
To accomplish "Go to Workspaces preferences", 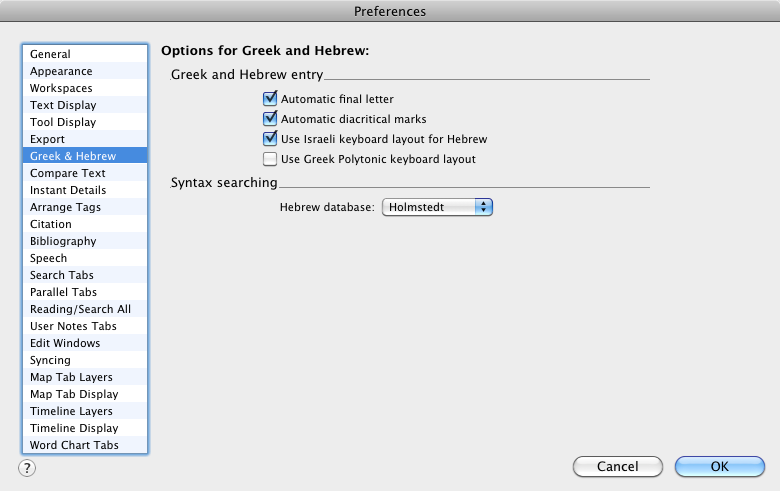I will click(85, 88).
